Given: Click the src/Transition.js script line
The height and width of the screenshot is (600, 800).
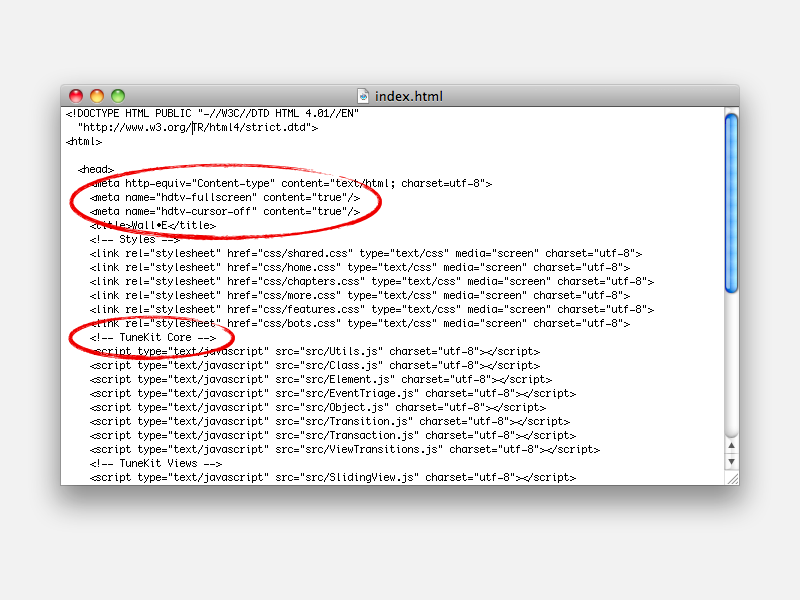Looking at the screenshot, I should 330,421.
